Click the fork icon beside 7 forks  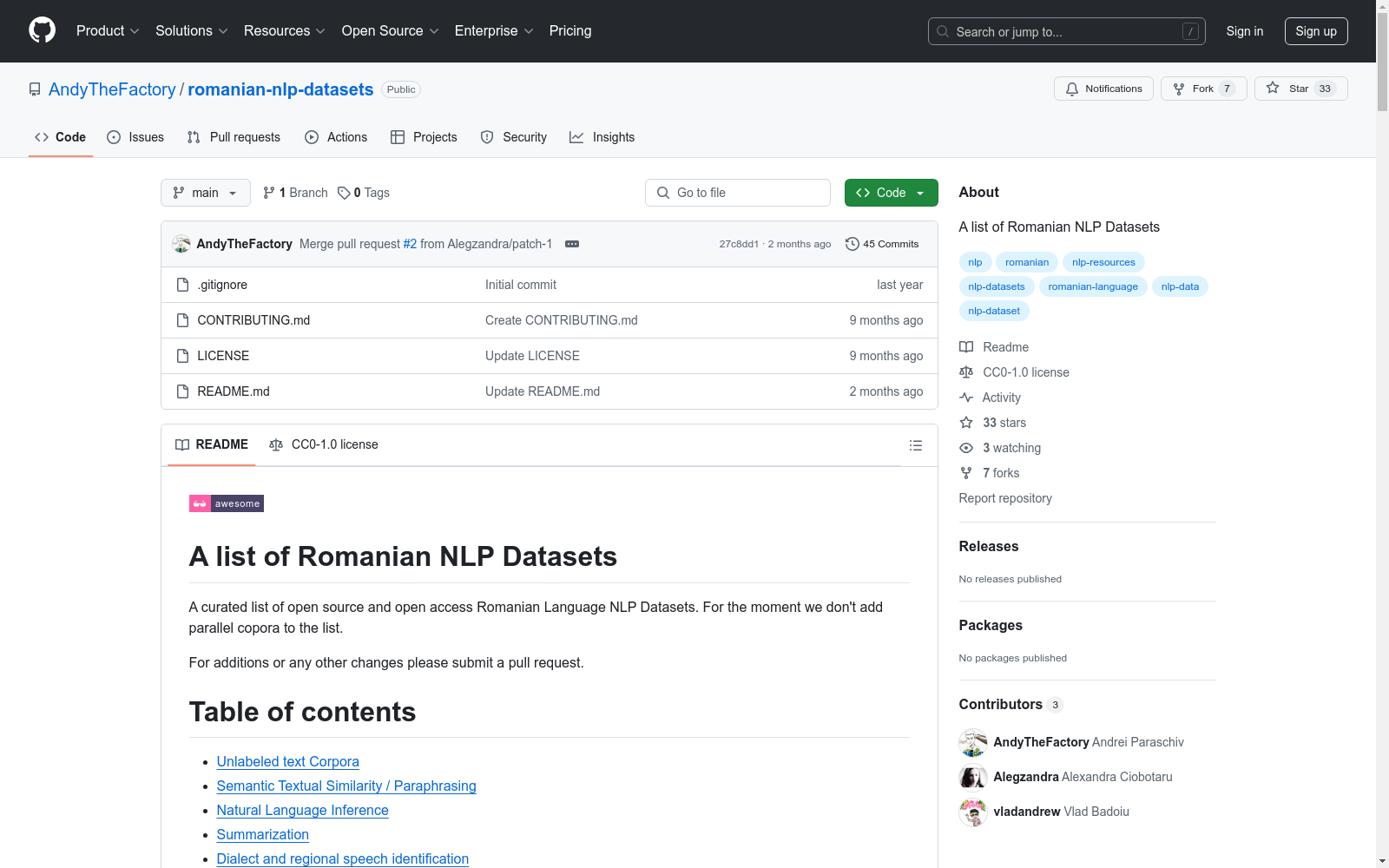pos(966,473)
